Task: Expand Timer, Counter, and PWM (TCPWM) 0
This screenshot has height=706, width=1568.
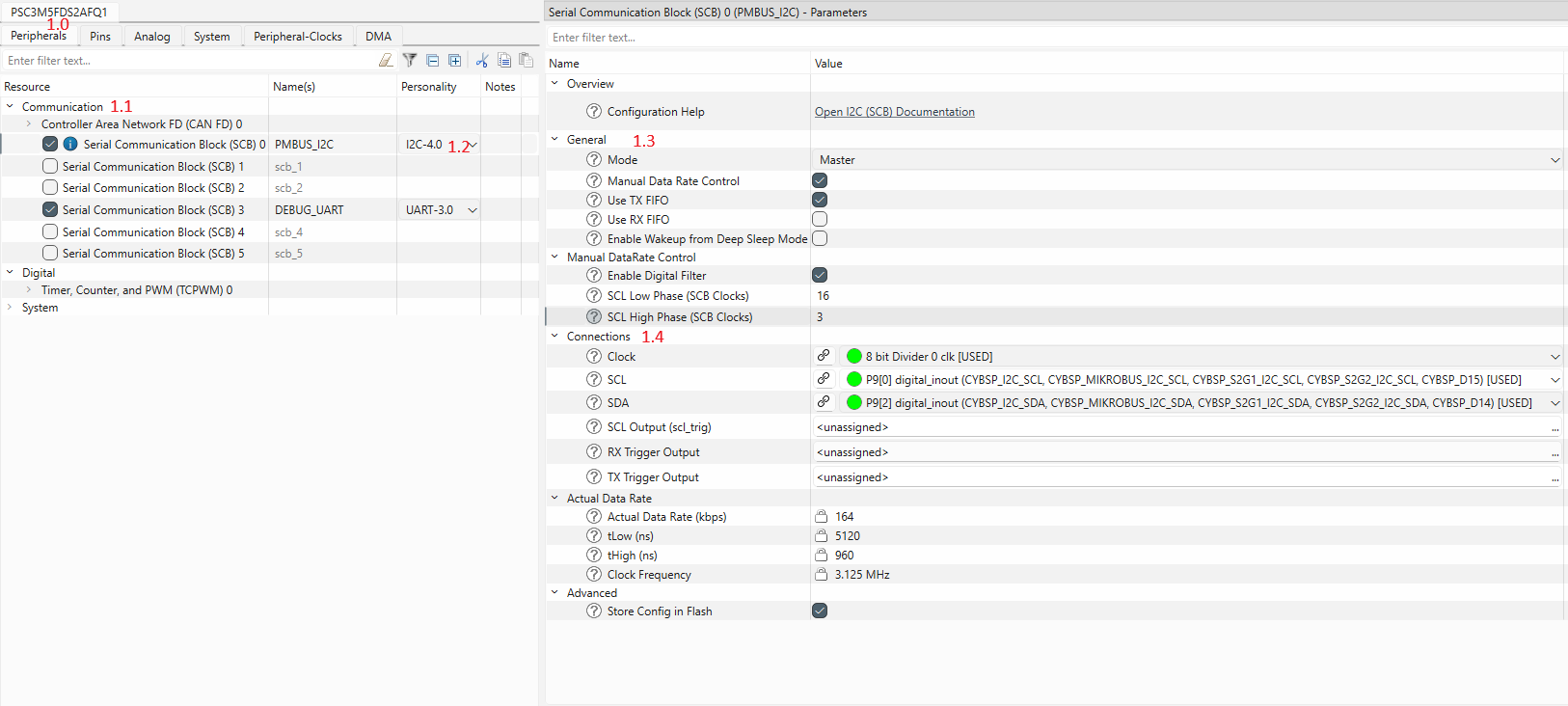Action: pyautogui.click(x=29, y=289)
